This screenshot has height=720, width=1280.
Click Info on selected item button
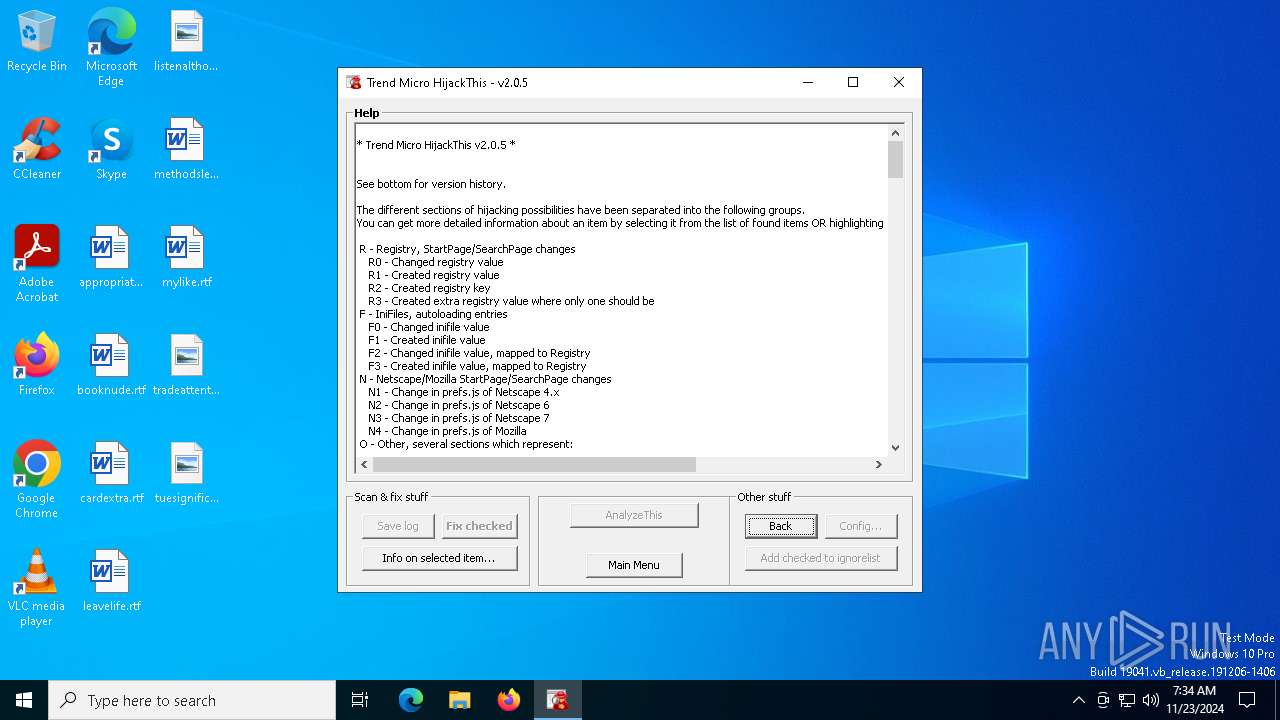[x=439, y=558]
